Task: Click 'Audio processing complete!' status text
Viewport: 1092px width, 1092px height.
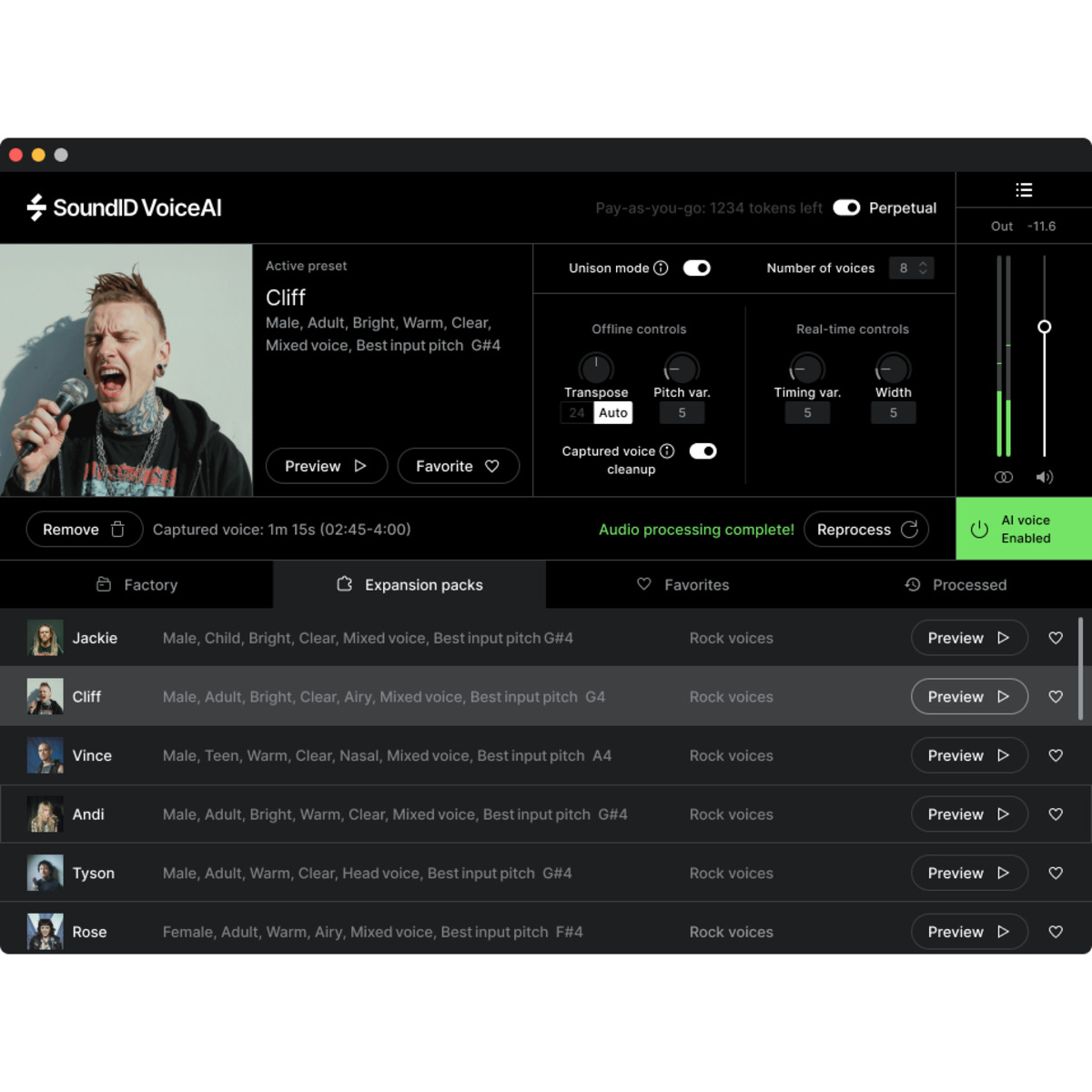Action: [x=696, y=530]
